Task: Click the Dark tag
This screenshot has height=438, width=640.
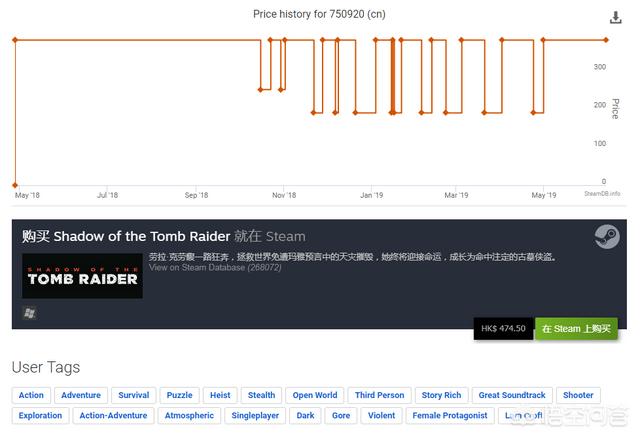Action: tap(305, 416)
